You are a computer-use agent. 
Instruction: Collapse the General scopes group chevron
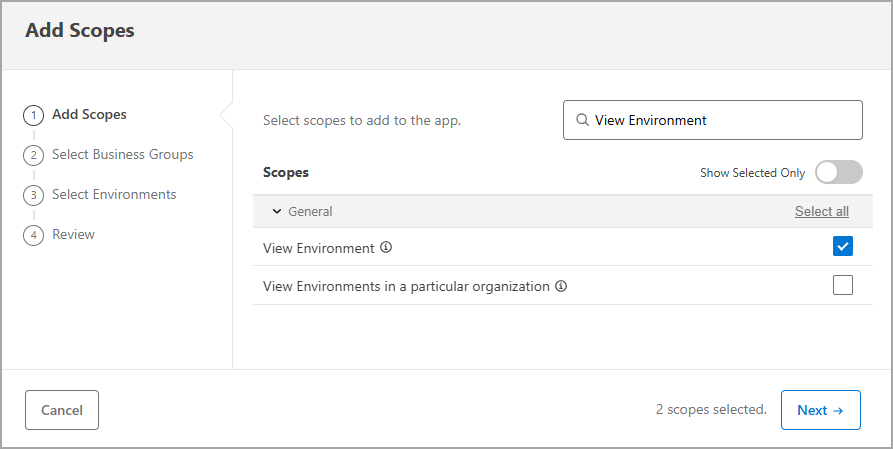pyautogui.click(x=277, y=212)
